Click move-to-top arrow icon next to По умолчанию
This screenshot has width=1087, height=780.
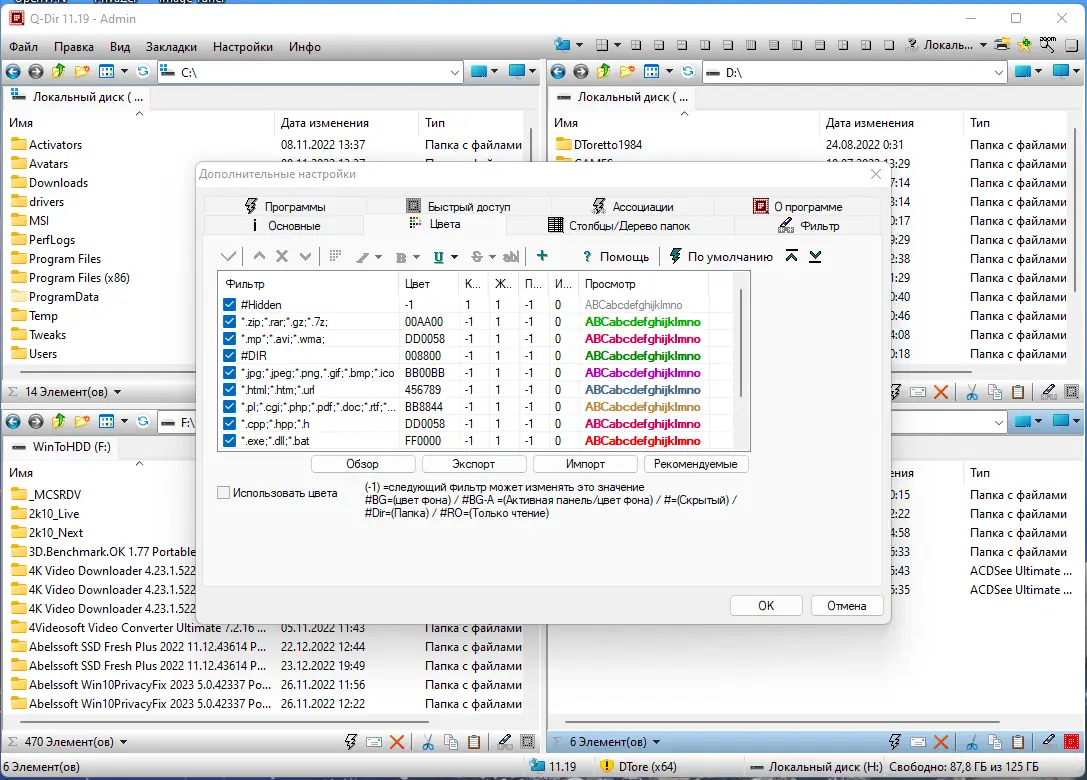792,256
